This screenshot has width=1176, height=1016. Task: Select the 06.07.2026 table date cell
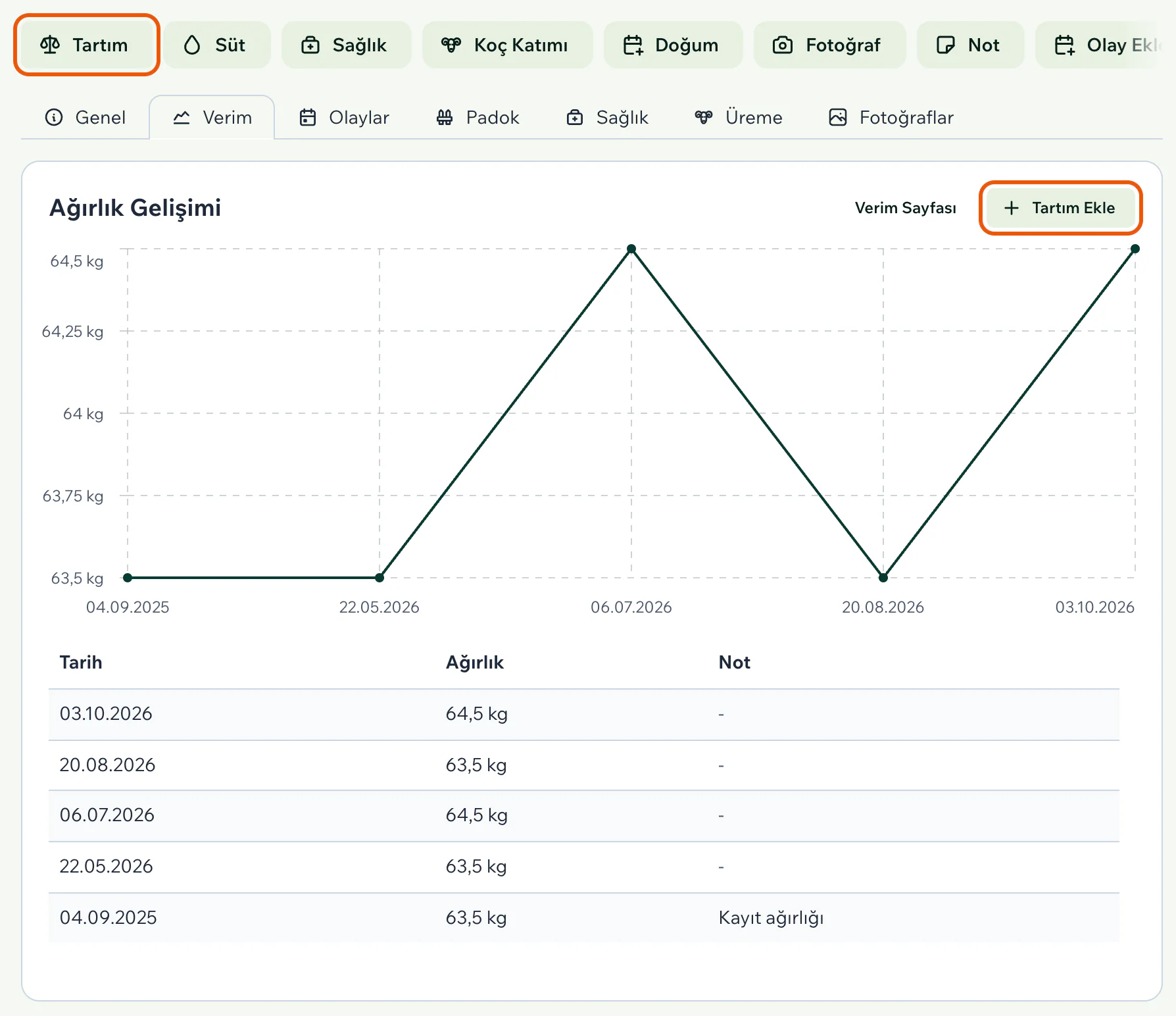[107, 815]
